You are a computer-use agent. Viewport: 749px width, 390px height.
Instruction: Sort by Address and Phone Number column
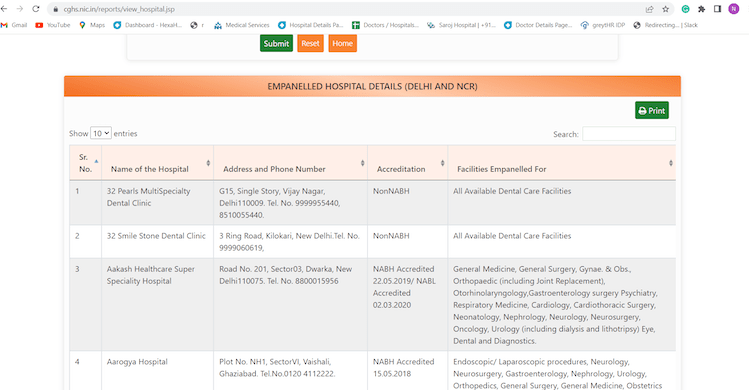point(290,163)
